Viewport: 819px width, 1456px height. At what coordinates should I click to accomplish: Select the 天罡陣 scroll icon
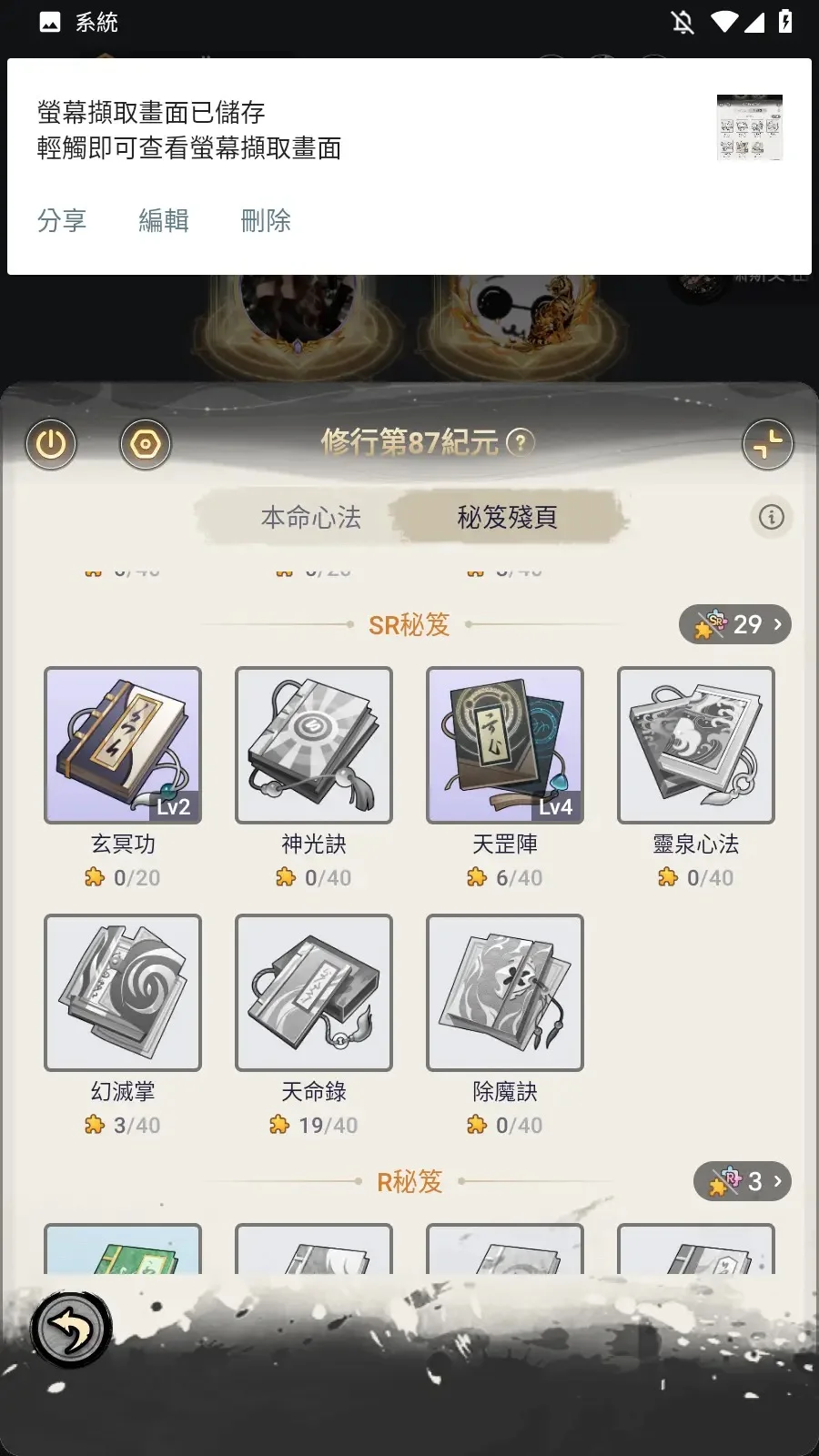pos(505,745)
